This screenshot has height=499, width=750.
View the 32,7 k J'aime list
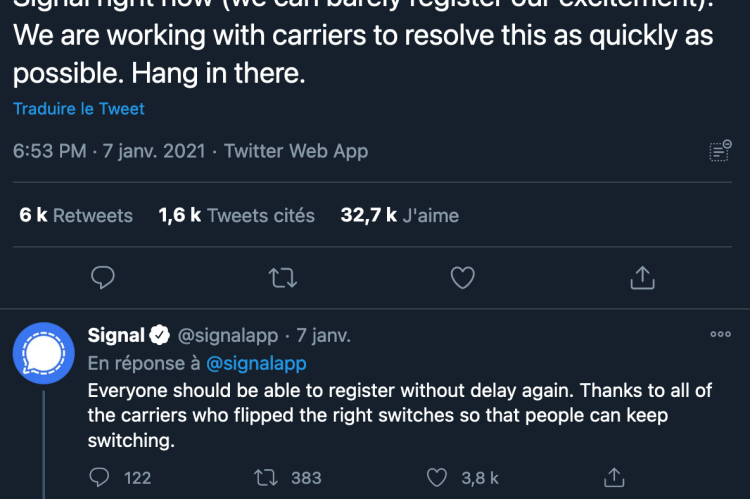399,215
